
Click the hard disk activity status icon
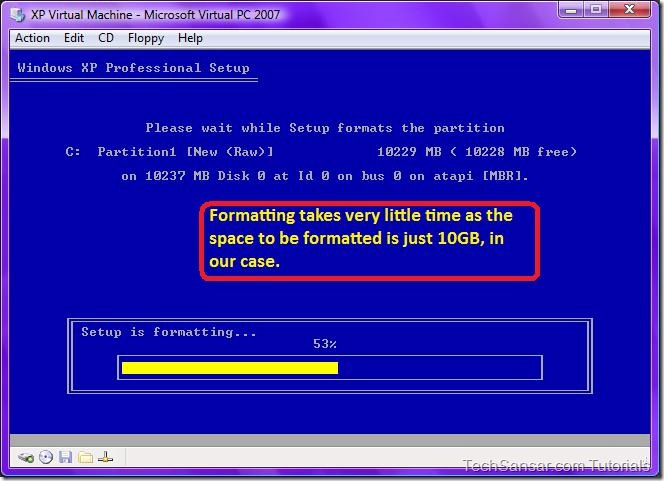pyautogui.click(x=26, y=458)
